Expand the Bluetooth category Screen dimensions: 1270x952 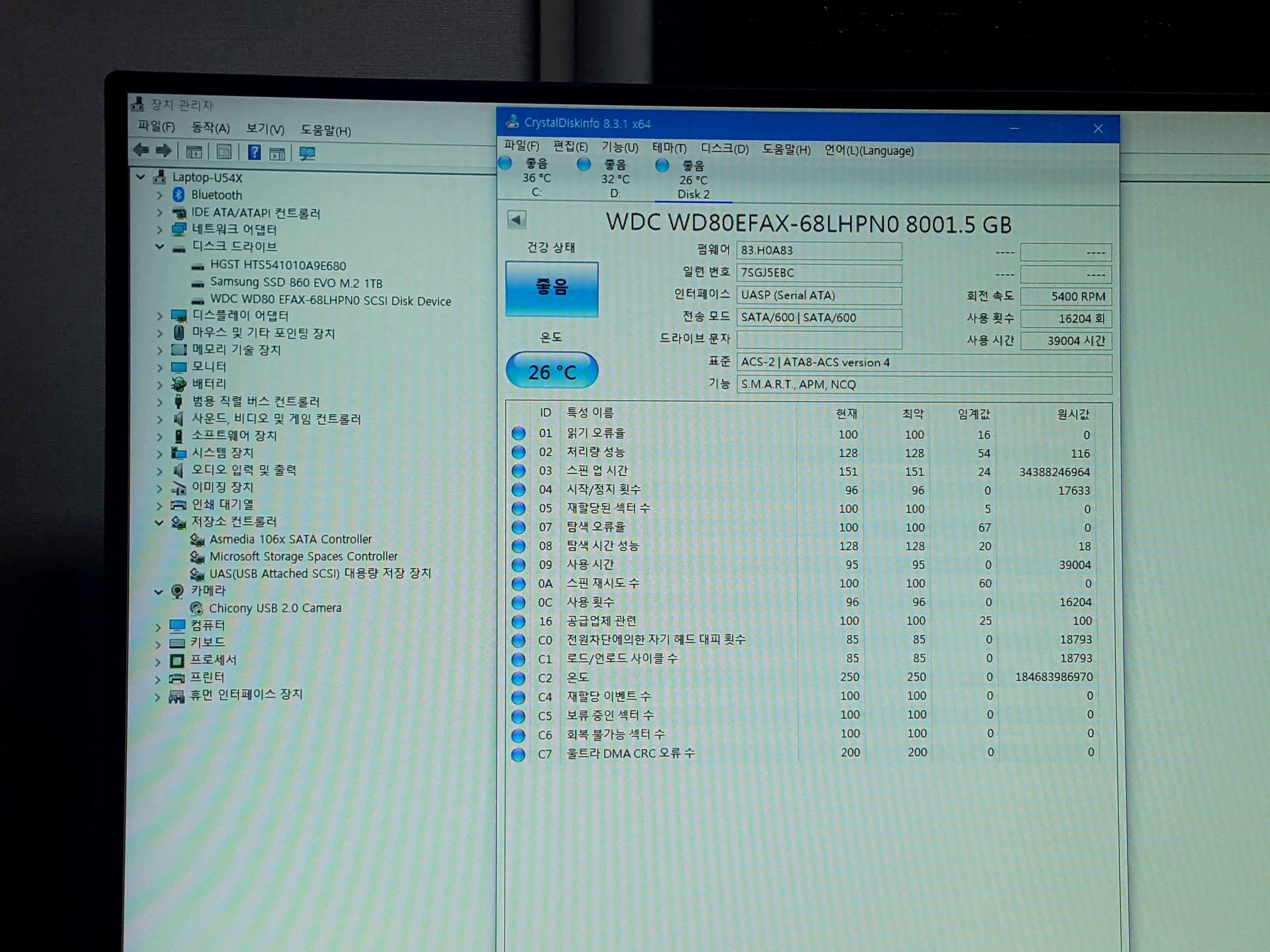(160, 195)
